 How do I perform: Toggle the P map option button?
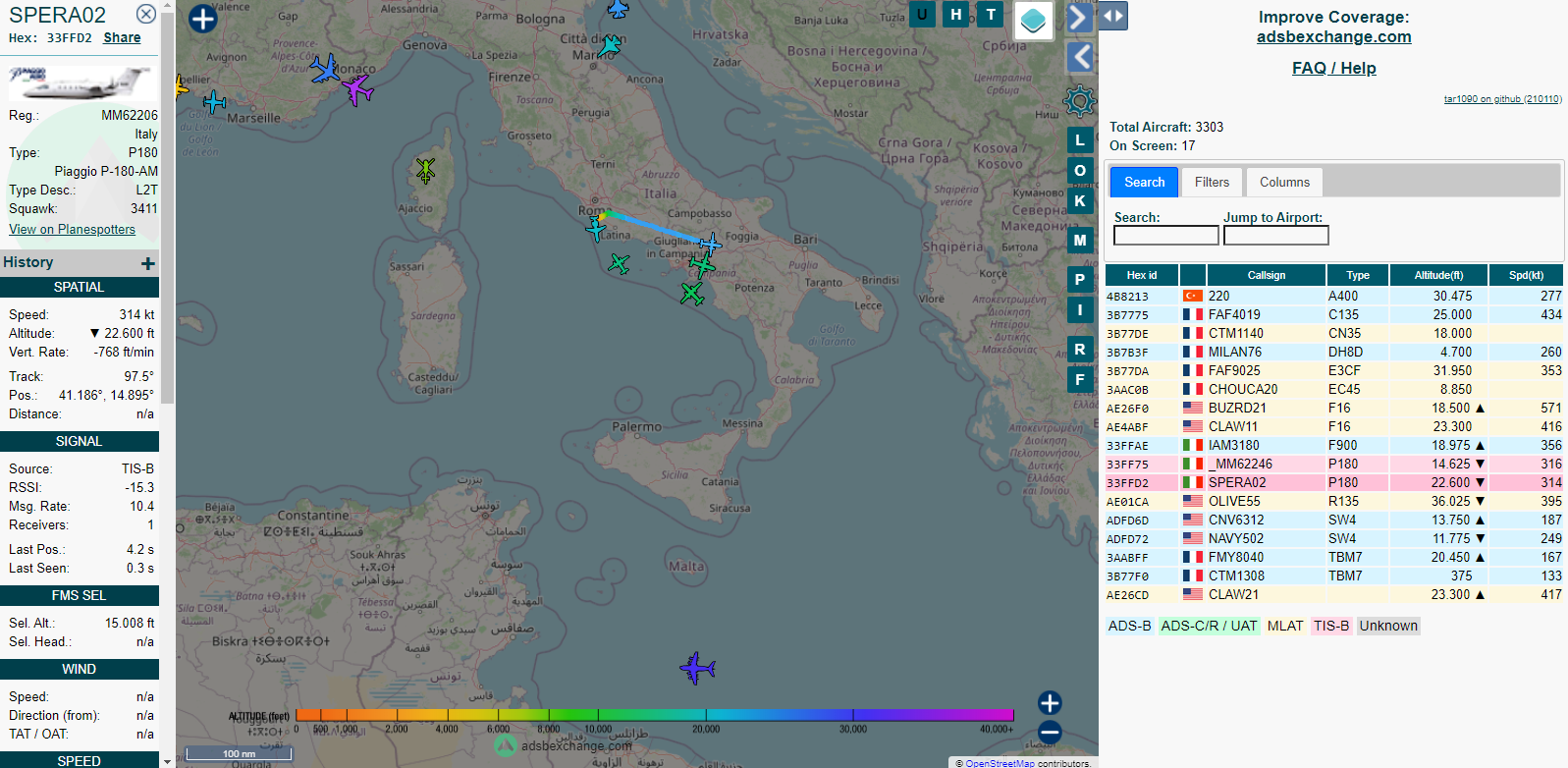click(x=1080, y=280)
